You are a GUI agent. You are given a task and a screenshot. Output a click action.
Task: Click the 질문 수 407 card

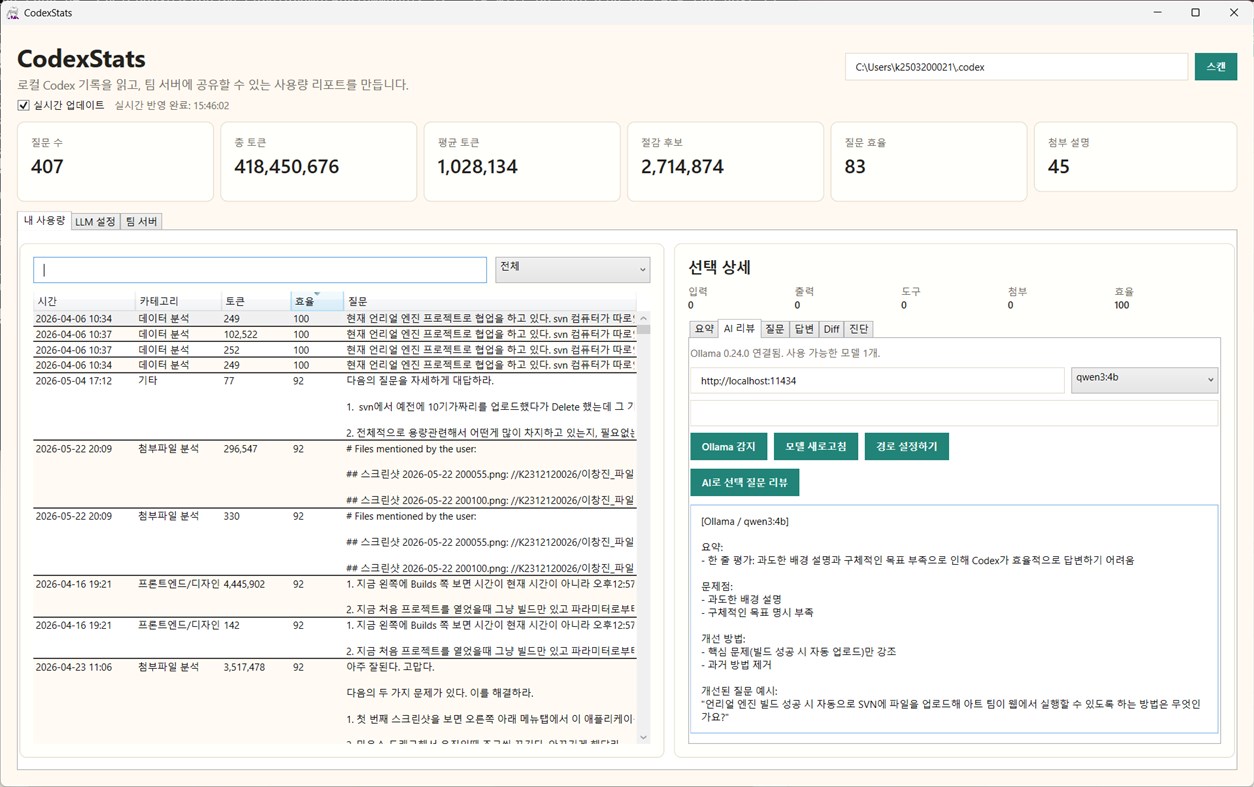coord(115,162)
